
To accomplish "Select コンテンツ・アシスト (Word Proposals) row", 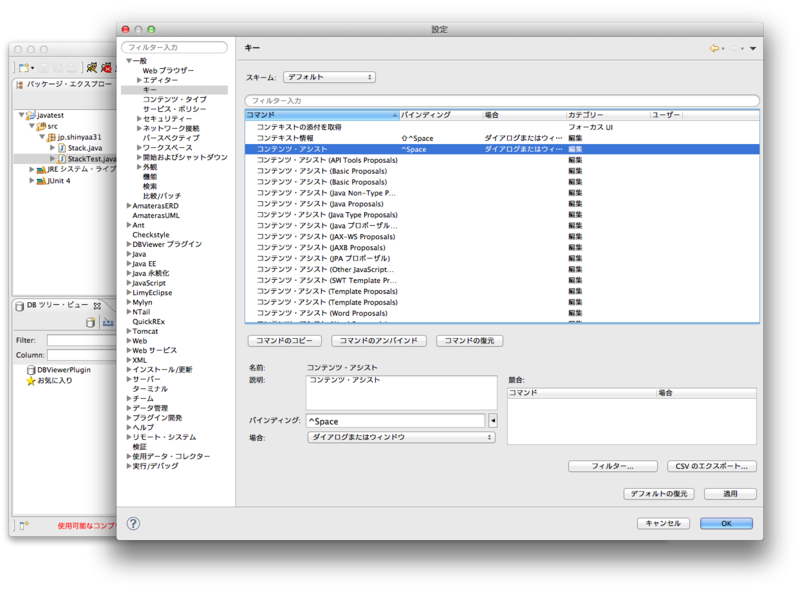I will [502, 313].
